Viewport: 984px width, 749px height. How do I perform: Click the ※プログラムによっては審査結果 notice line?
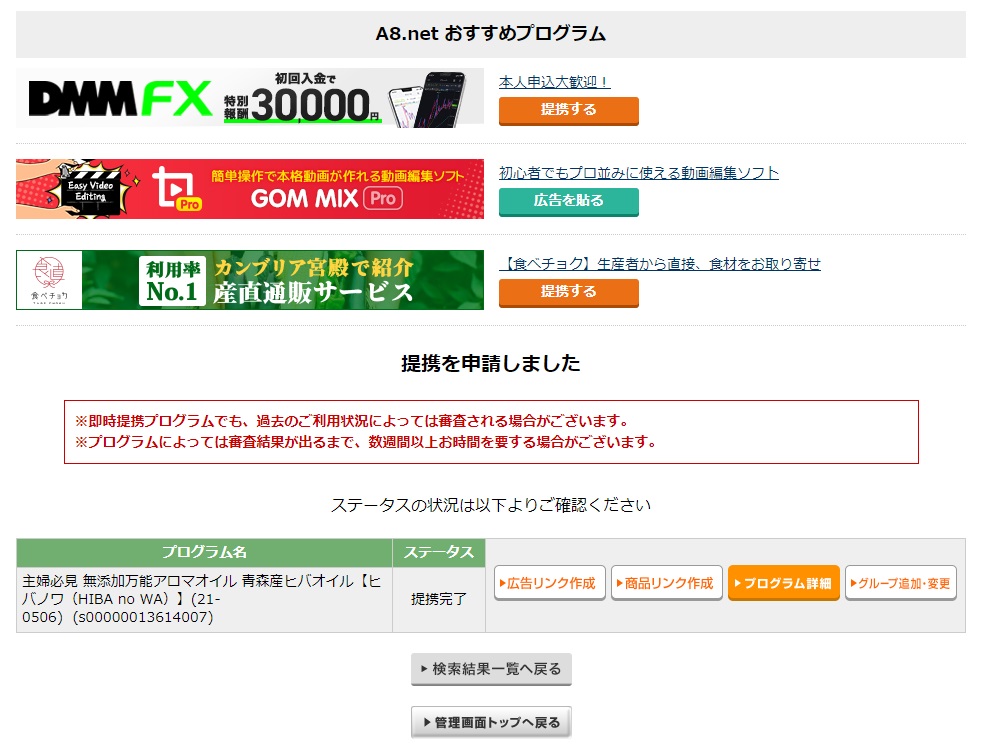[x=366, y=442]
